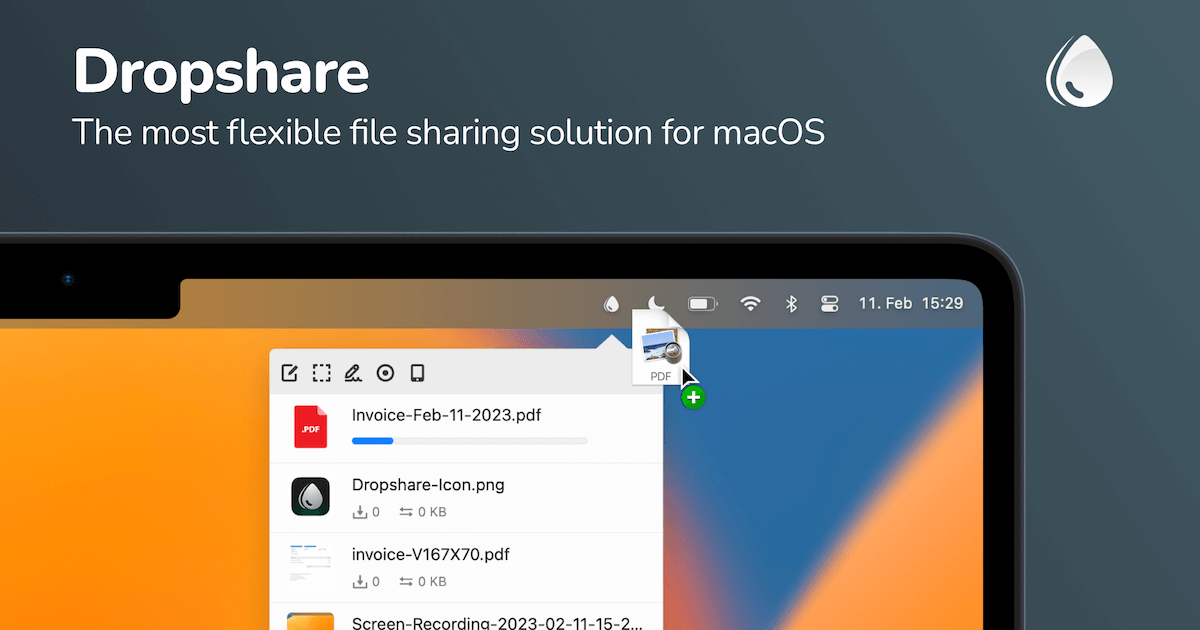Click the Dropshare-Icon.png thumbnail
The width and height of the screenshot is (1200, 630).
[310, 496]
